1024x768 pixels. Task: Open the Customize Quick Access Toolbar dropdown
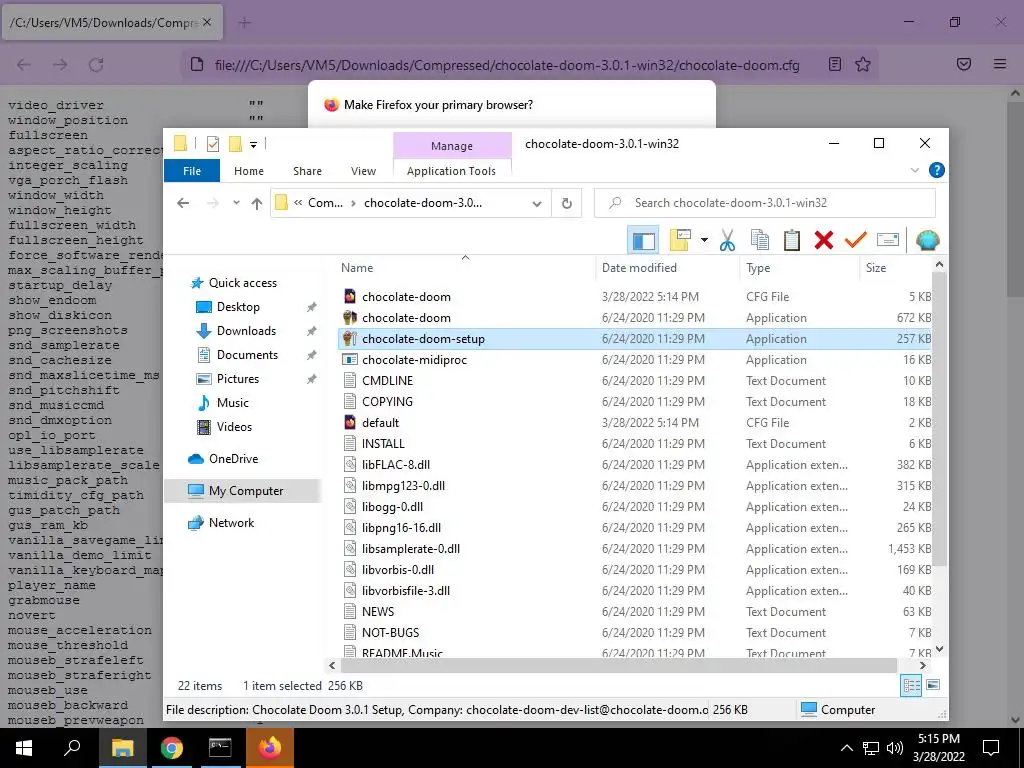pyautogui.click(x=253, y=144)
